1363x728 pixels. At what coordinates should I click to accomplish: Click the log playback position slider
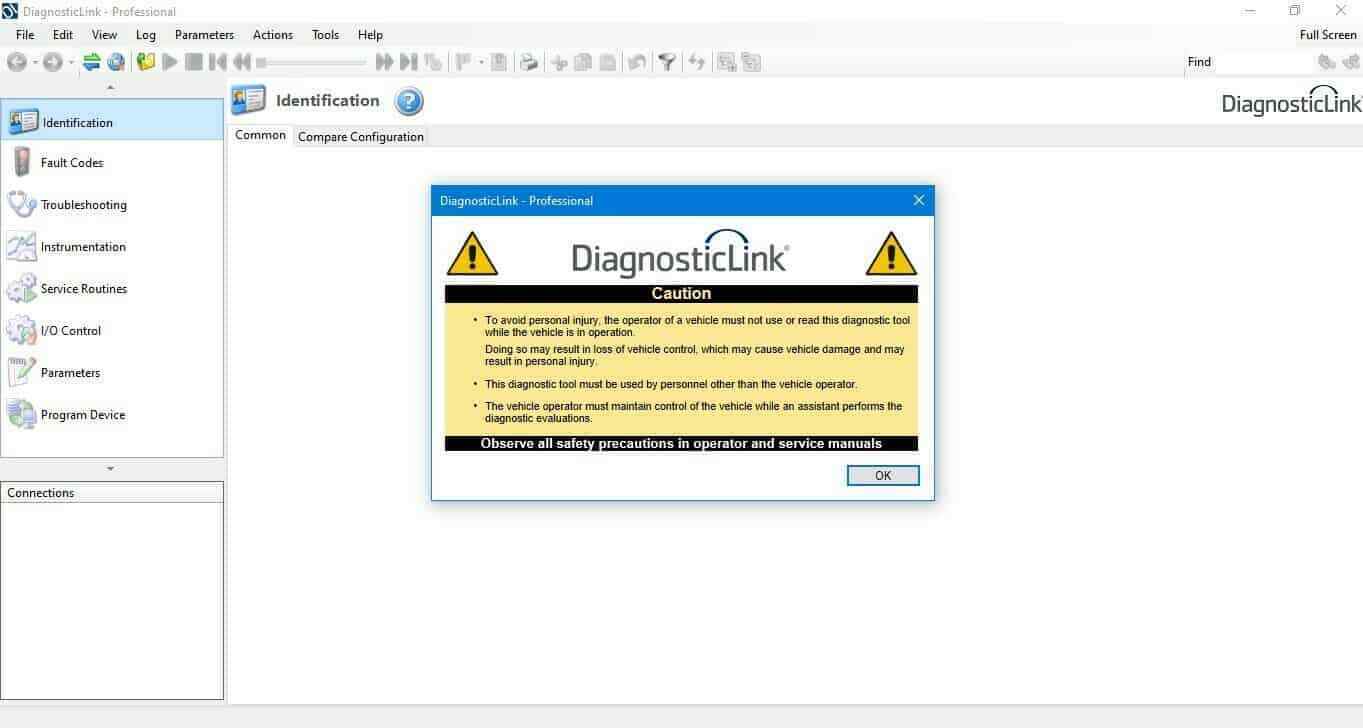tap(312, 62)
